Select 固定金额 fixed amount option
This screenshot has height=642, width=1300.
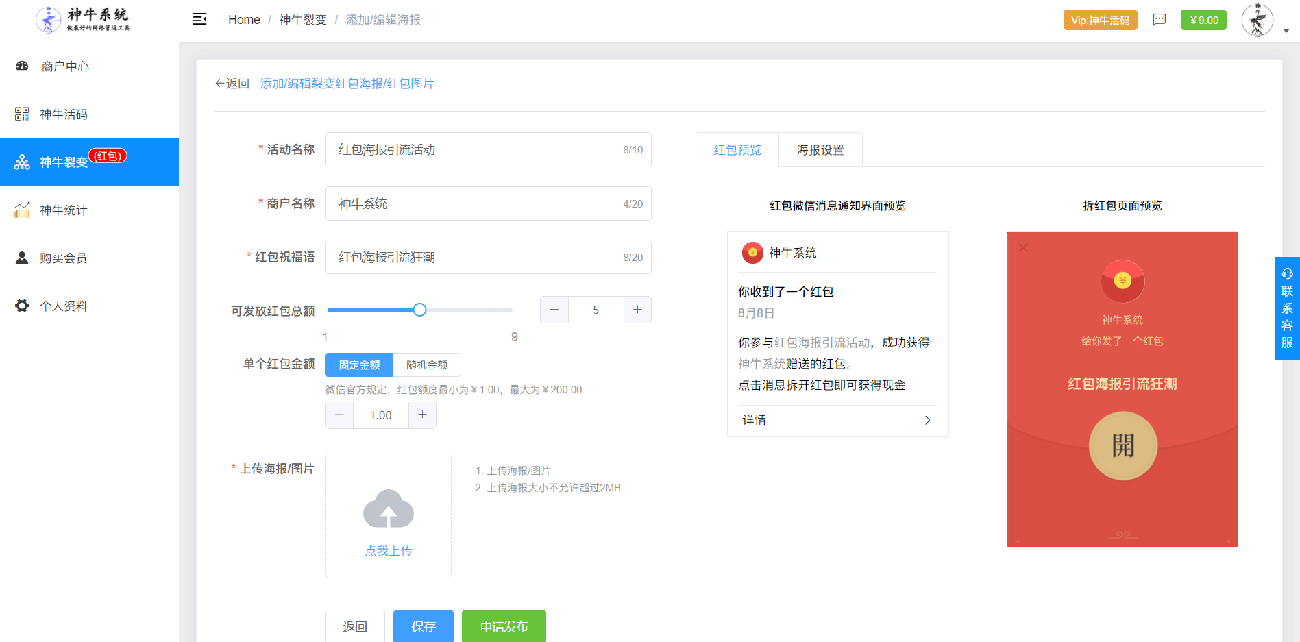(359, 365)
